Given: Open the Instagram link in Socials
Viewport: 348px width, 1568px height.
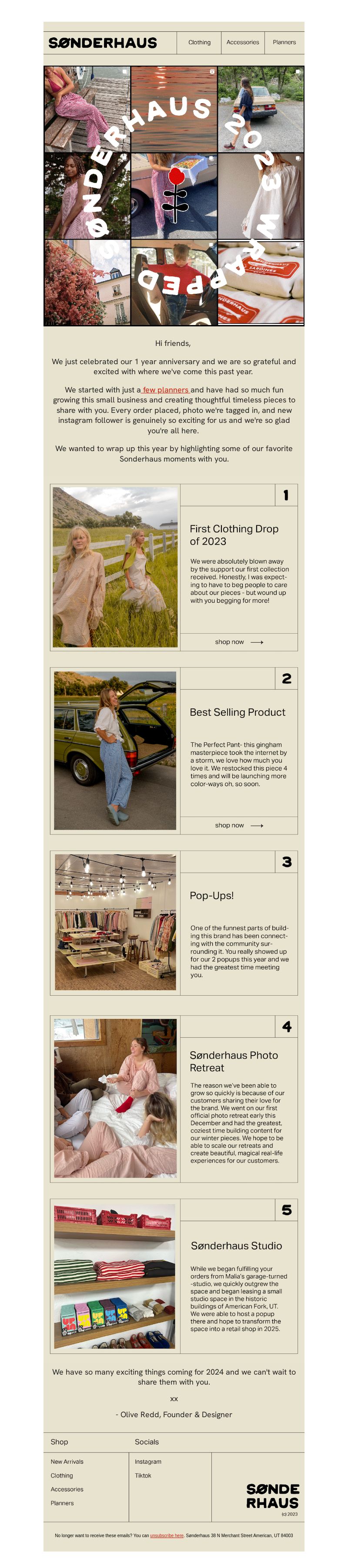Looking at the screenshot, I should pos(148,1461).
